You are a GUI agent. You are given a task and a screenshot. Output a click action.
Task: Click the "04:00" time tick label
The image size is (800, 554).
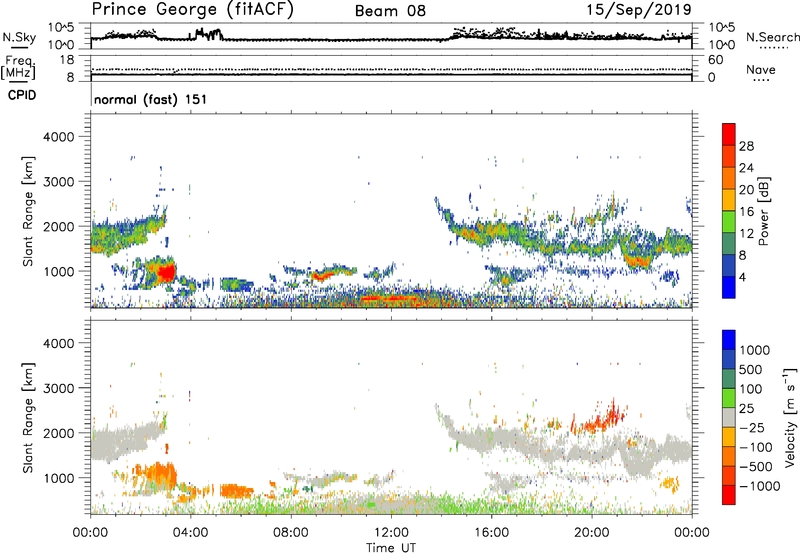point(191,533)
